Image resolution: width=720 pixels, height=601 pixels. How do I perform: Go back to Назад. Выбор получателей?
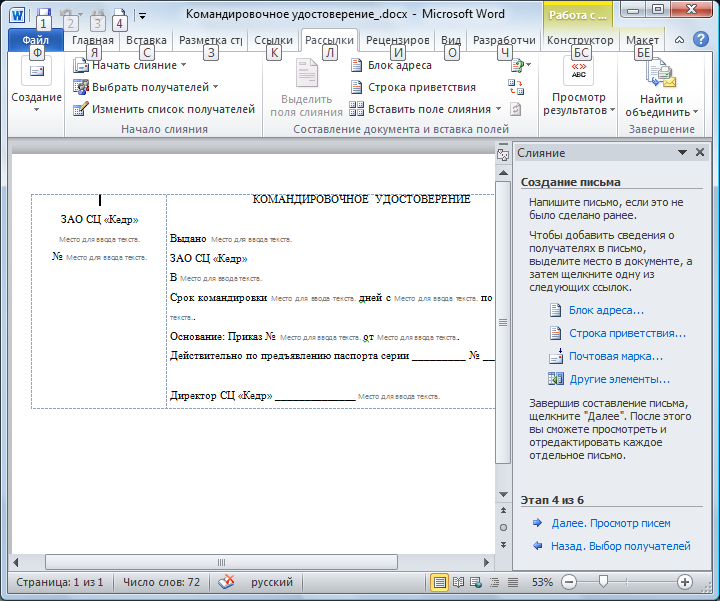point(620,546)
